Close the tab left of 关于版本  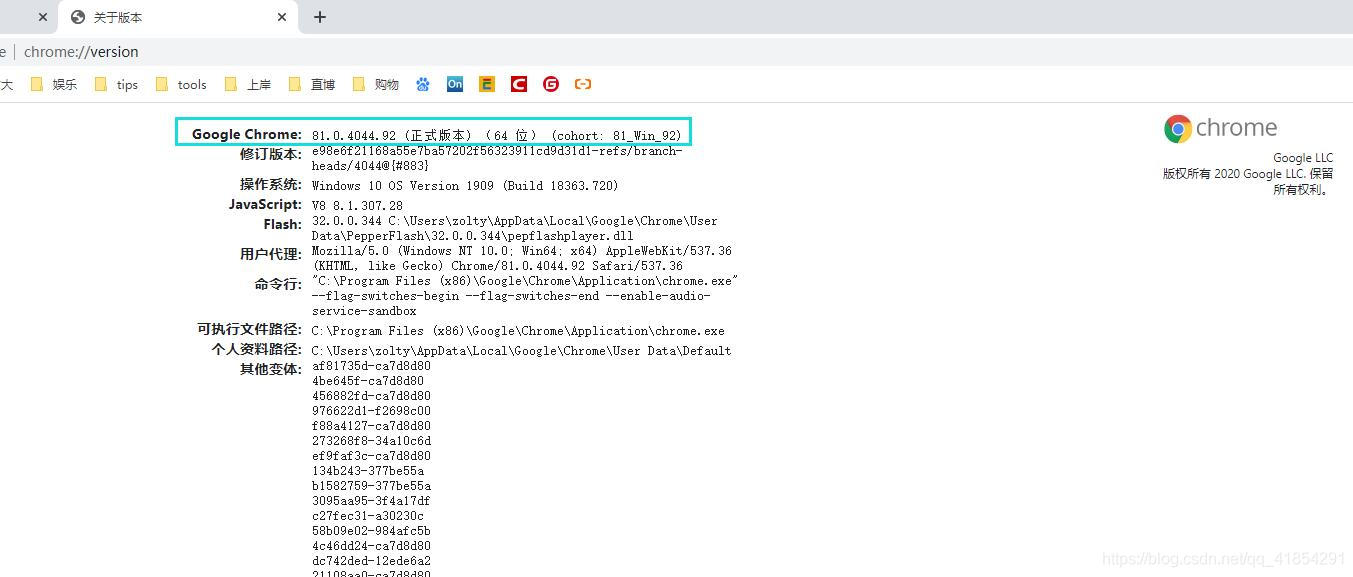pos(42,17)
